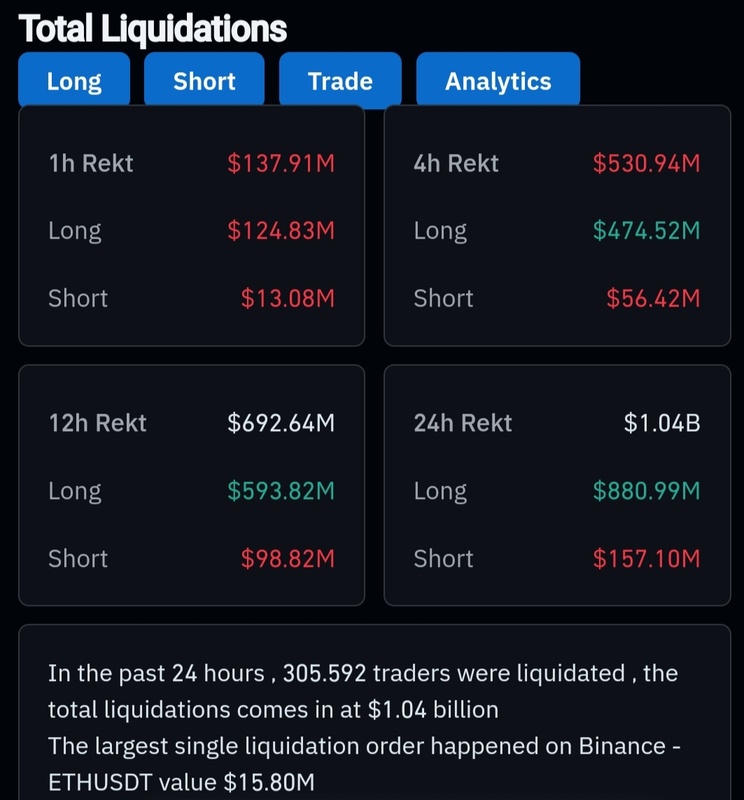
Task: Select the 12h Rekt total $692.64M
Action: pos(281,423)
